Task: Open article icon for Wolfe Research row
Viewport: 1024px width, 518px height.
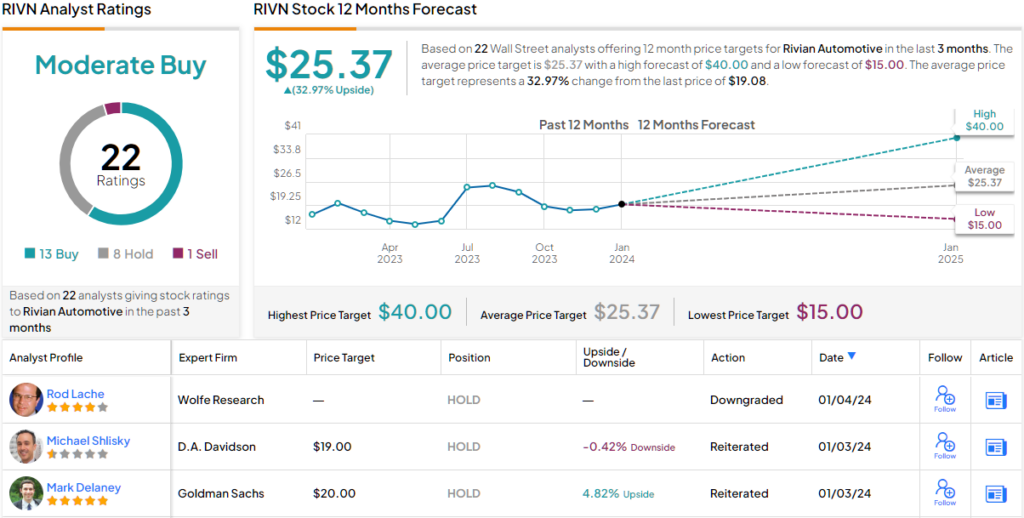Action: click(995, 400)
